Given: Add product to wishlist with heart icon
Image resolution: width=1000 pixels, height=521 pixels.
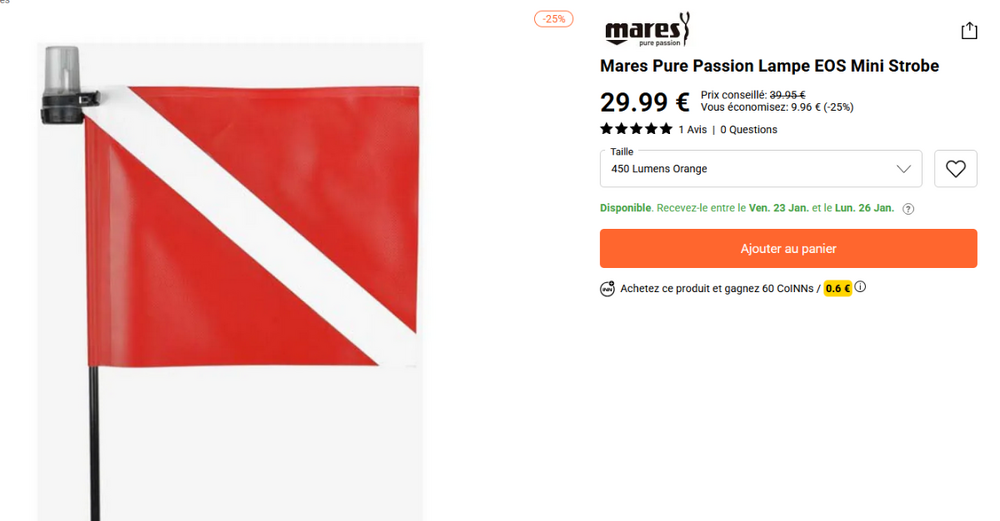Looking at the screenshot, I should (955, 169).
